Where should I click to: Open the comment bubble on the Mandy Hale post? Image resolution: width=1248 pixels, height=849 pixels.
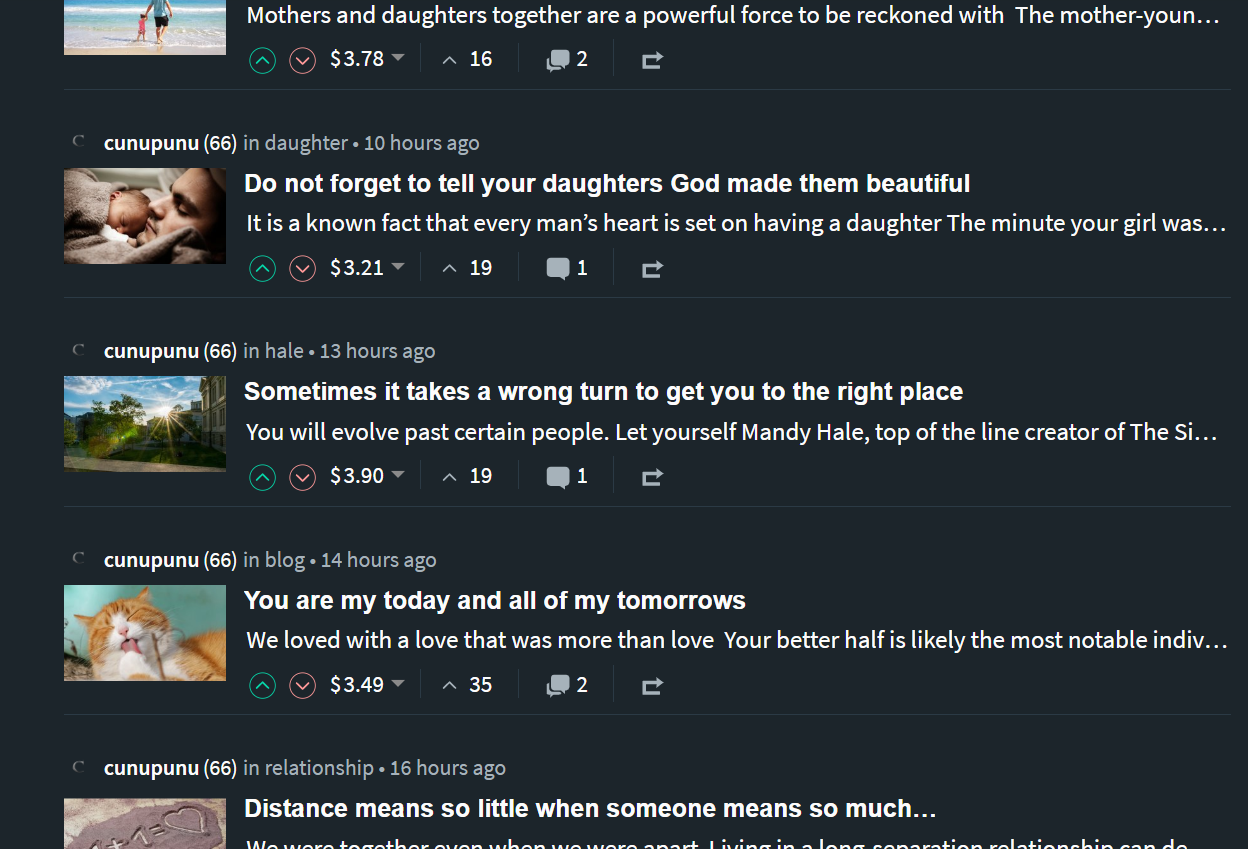click(x=567, y=477)
